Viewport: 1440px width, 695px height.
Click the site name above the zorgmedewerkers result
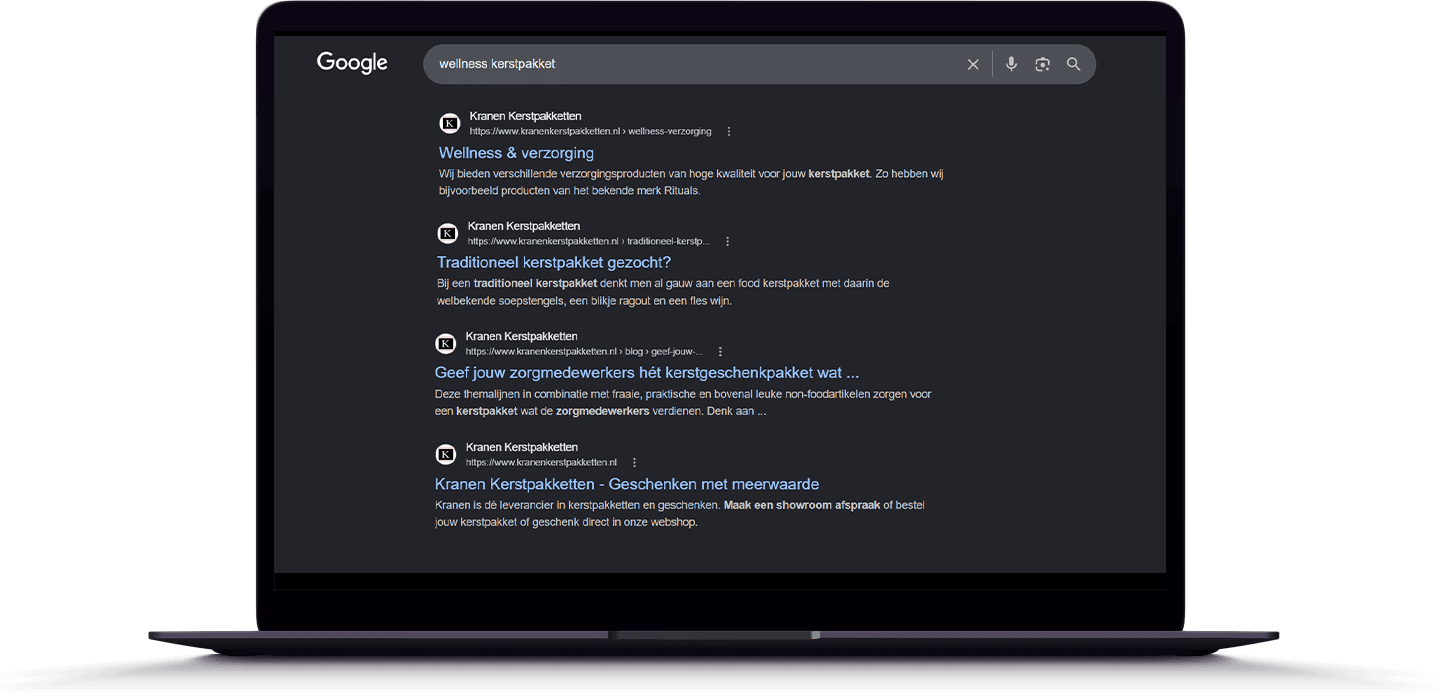click(x=521, y=337)
